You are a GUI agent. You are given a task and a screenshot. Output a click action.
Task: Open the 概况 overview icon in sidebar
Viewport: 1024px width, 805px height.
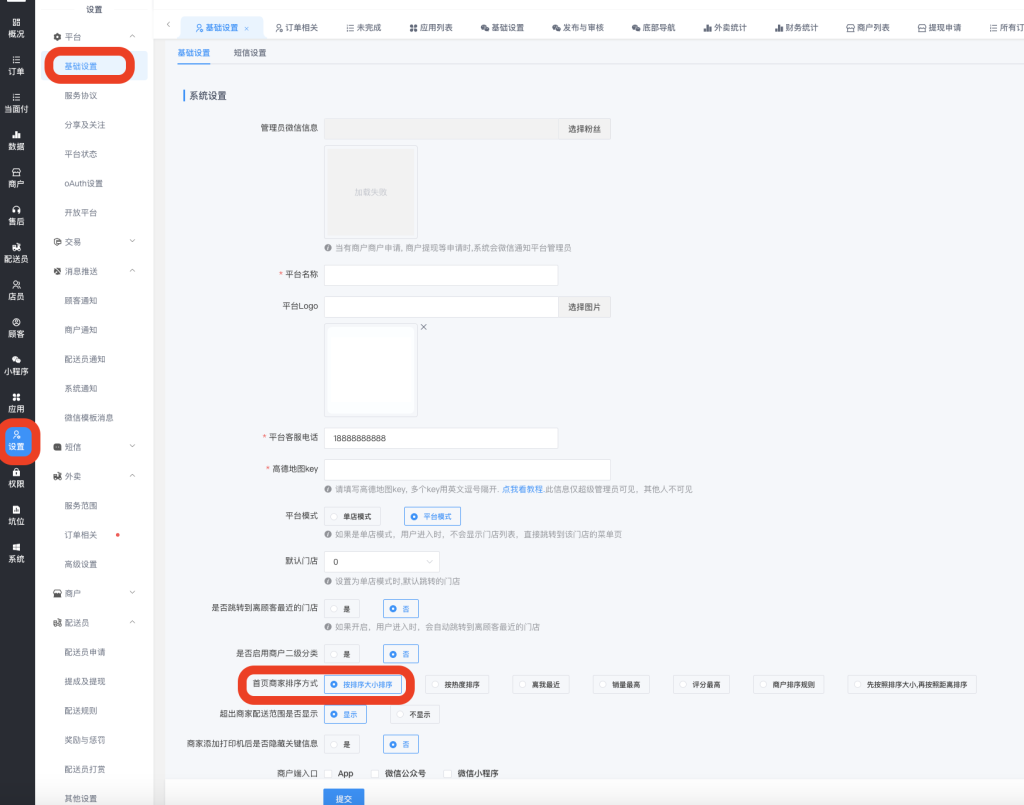[16, 26]
